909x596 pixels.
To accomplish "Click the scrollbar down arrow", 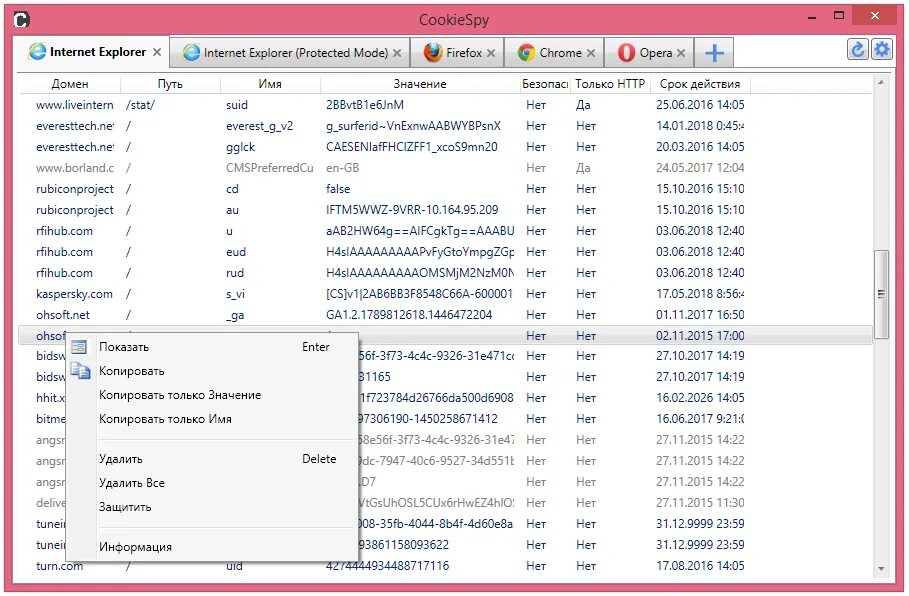I will (881, 569).
